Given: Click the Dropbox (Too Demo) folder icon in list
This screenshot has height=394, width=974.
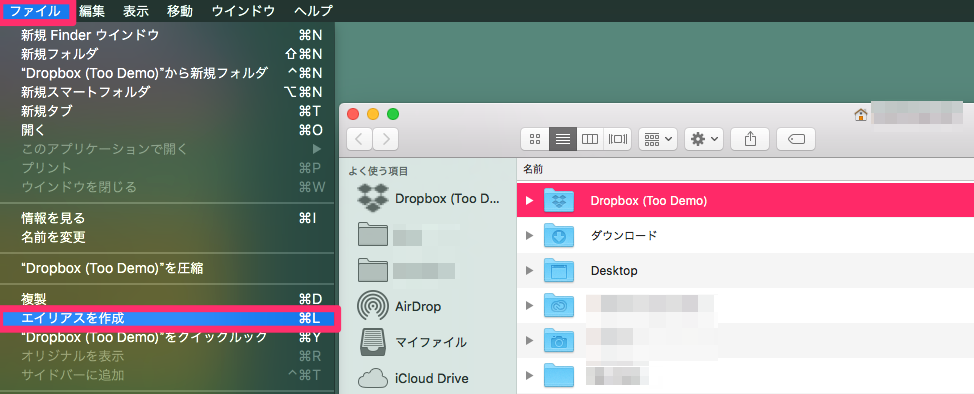Looking at the screenshot, I should tap(559, 200).
